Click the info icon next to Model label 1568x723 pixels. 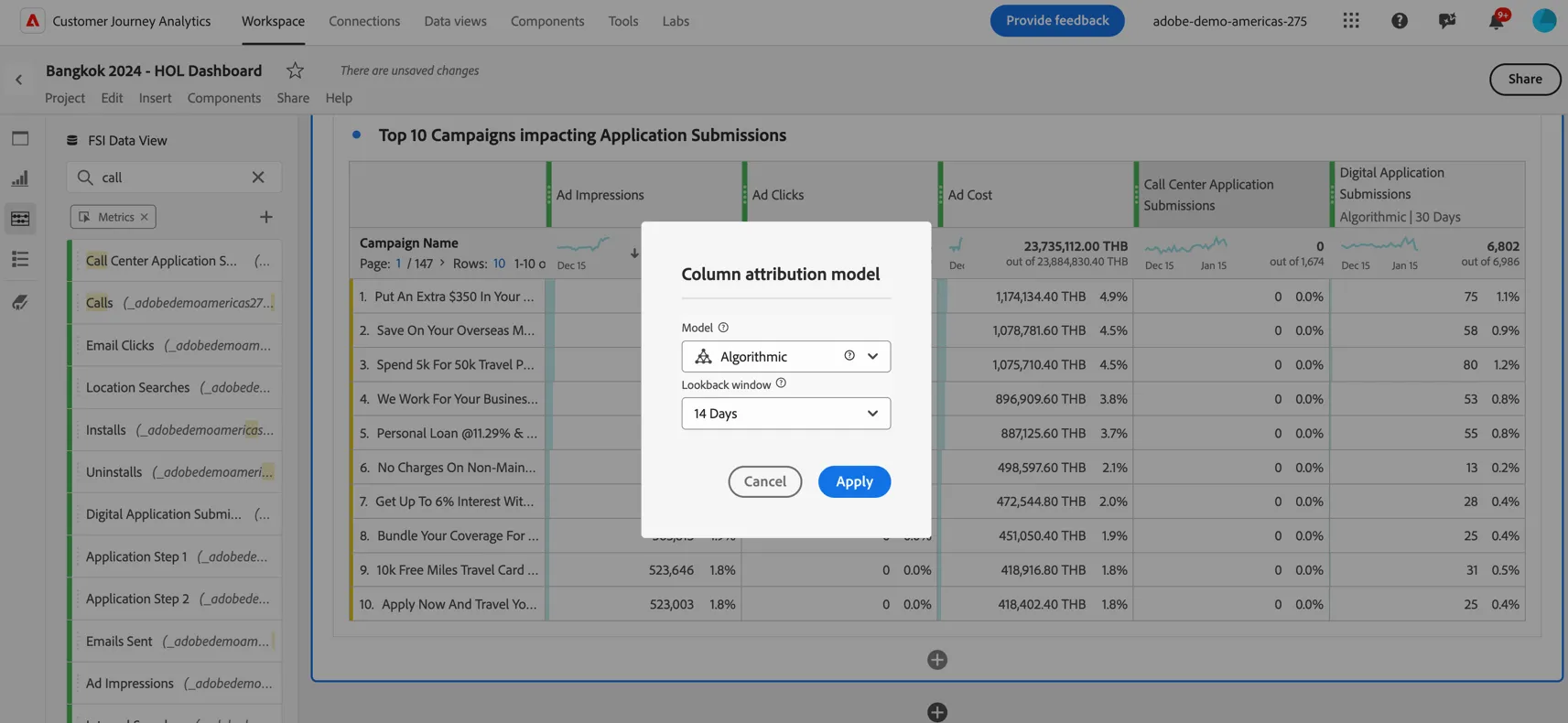pyautogui.click(x=723, y=328)
